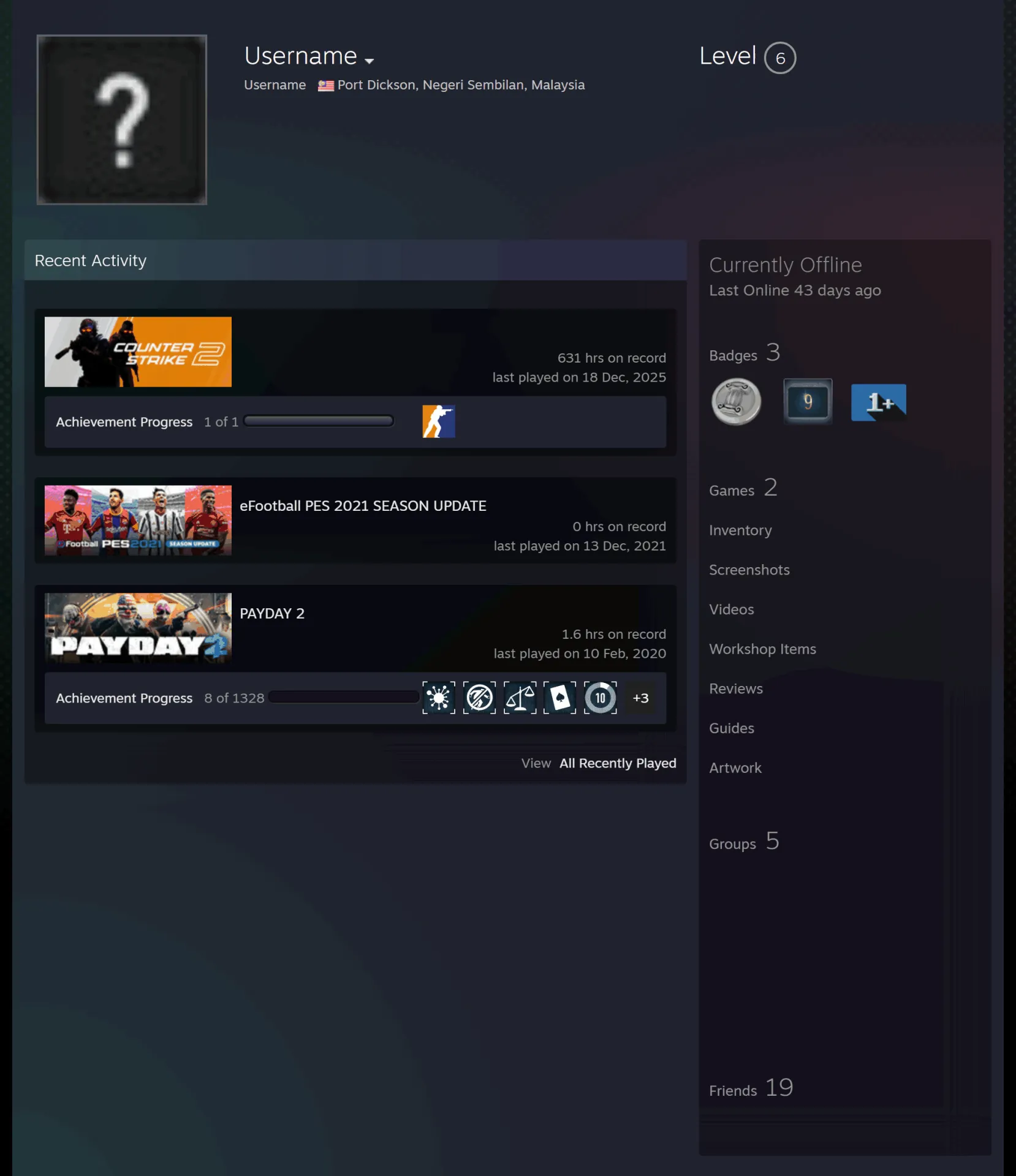The height and width of the screenshot is (1176, 1016).
Task: Open eFootball PES 2021 SEASON UPDATE title link
Action: 363,506
